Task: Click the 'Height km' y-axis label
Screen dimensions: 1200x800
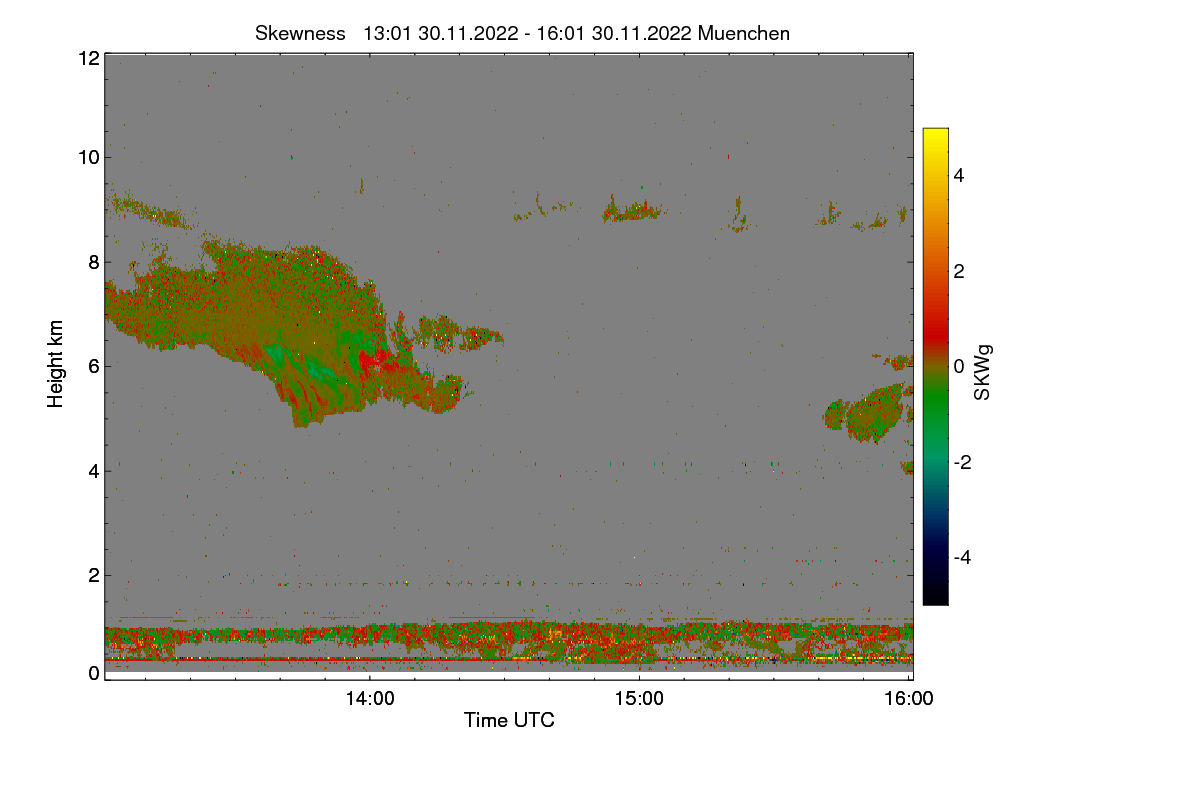Action: point(57,363)
